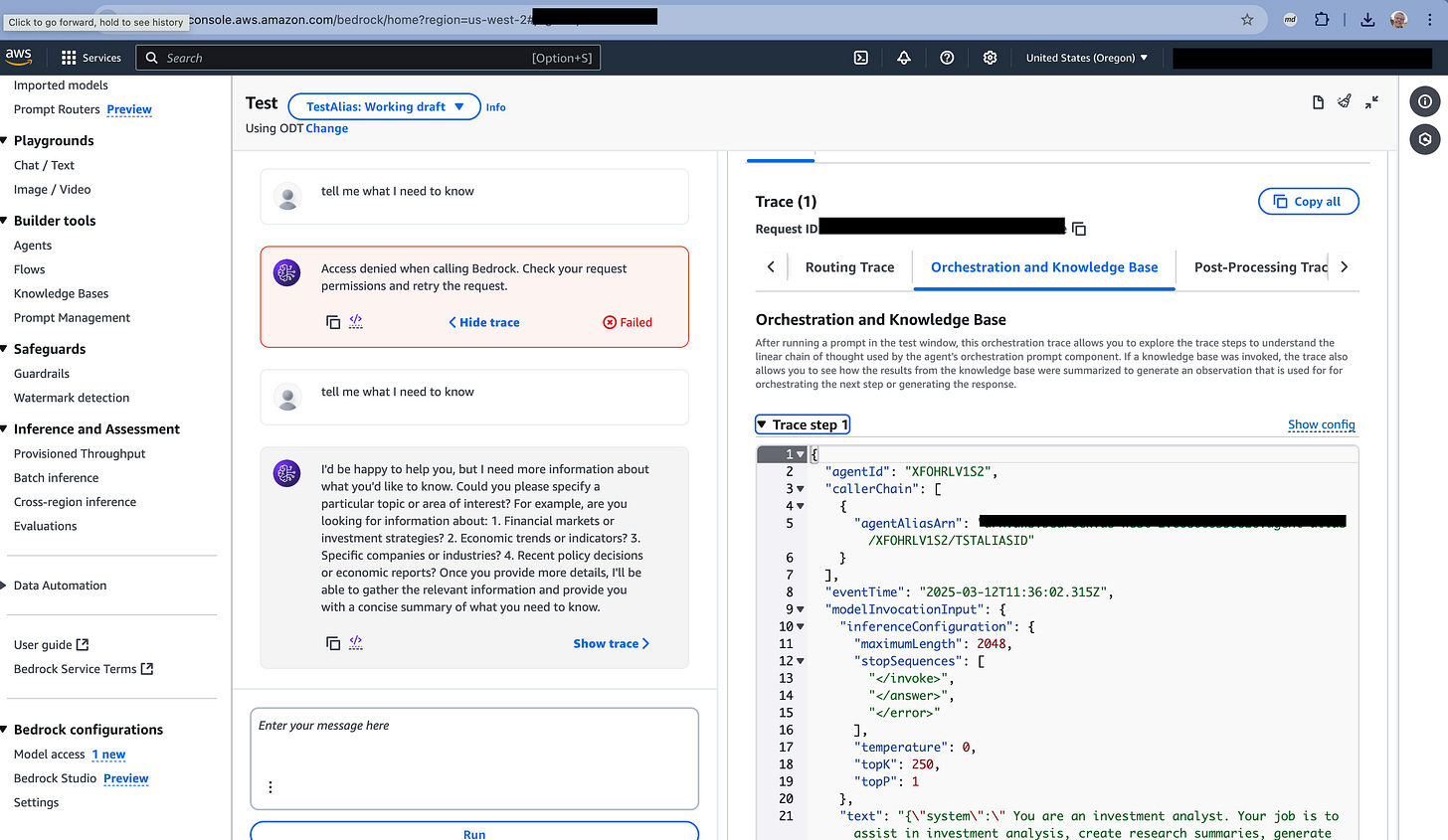Click the Failed status indicator
The image size is (1448, 840).
pos(628,322)
